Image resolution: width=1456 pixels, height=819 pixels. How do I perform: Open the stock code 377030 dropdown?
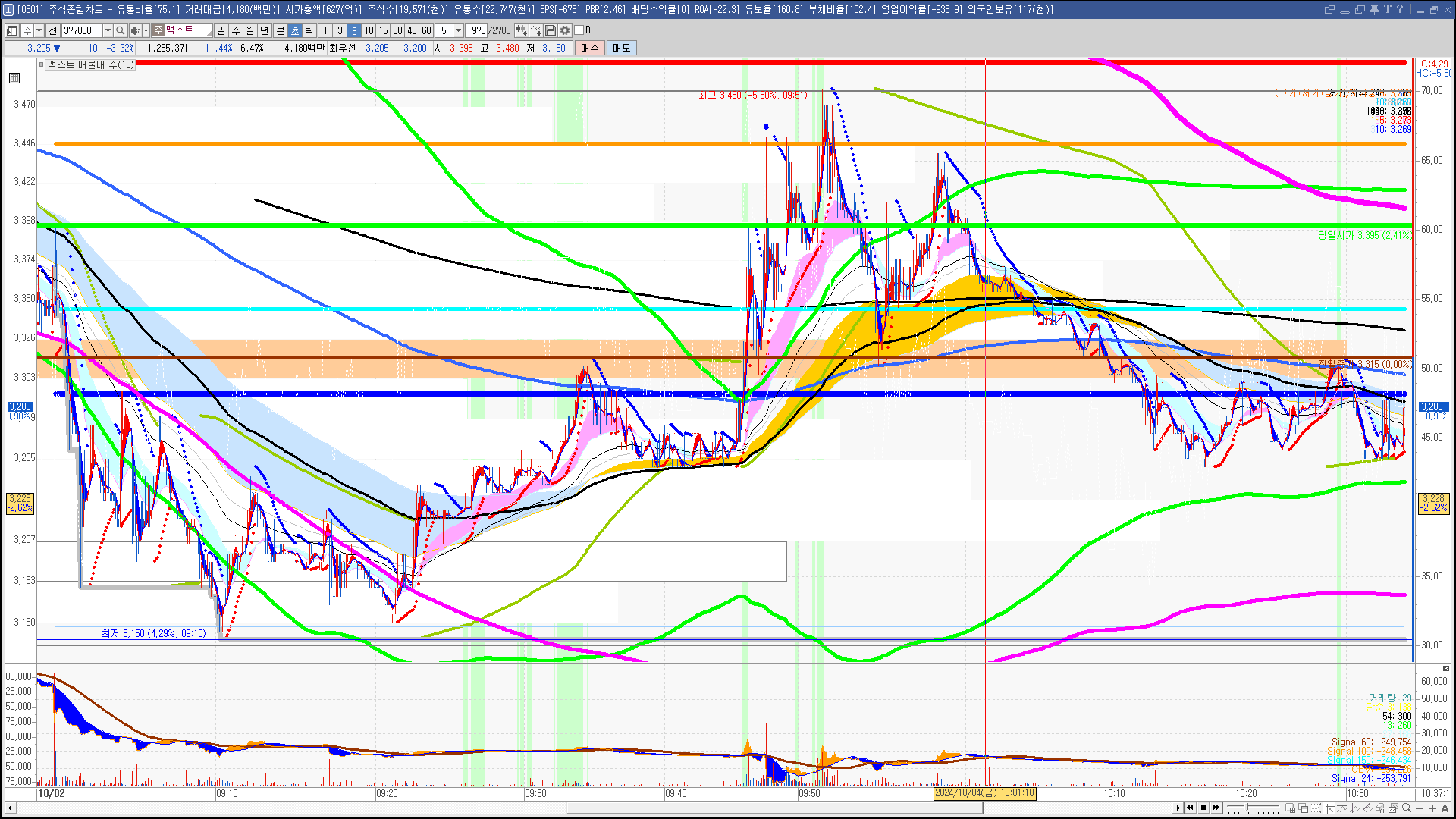click(108, 30)
